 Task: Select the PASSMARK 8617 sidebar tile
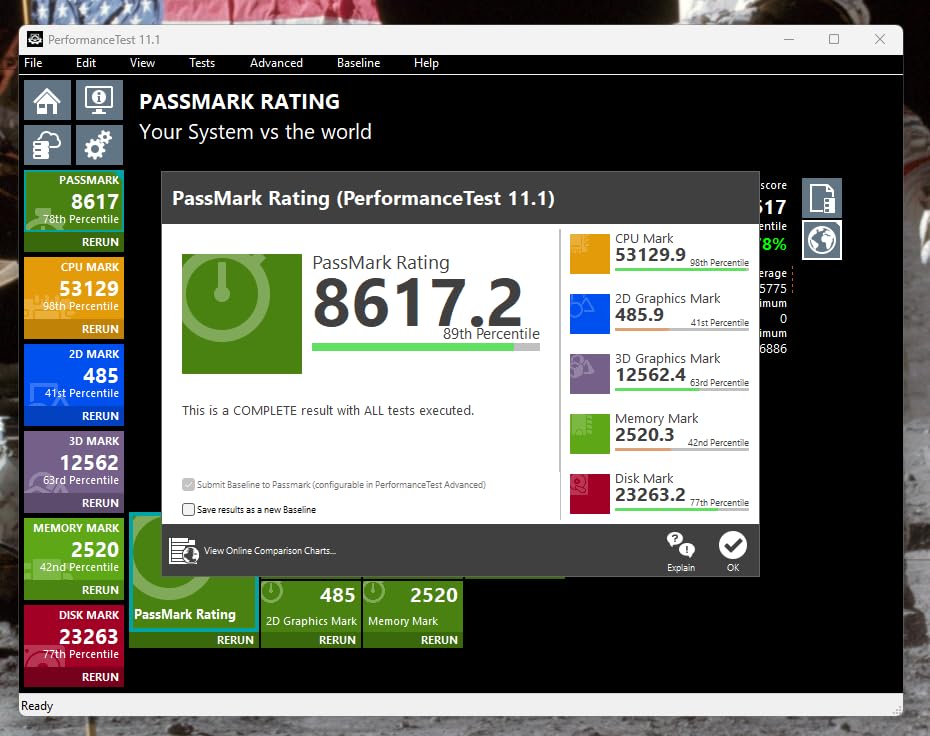click(74, 202)
